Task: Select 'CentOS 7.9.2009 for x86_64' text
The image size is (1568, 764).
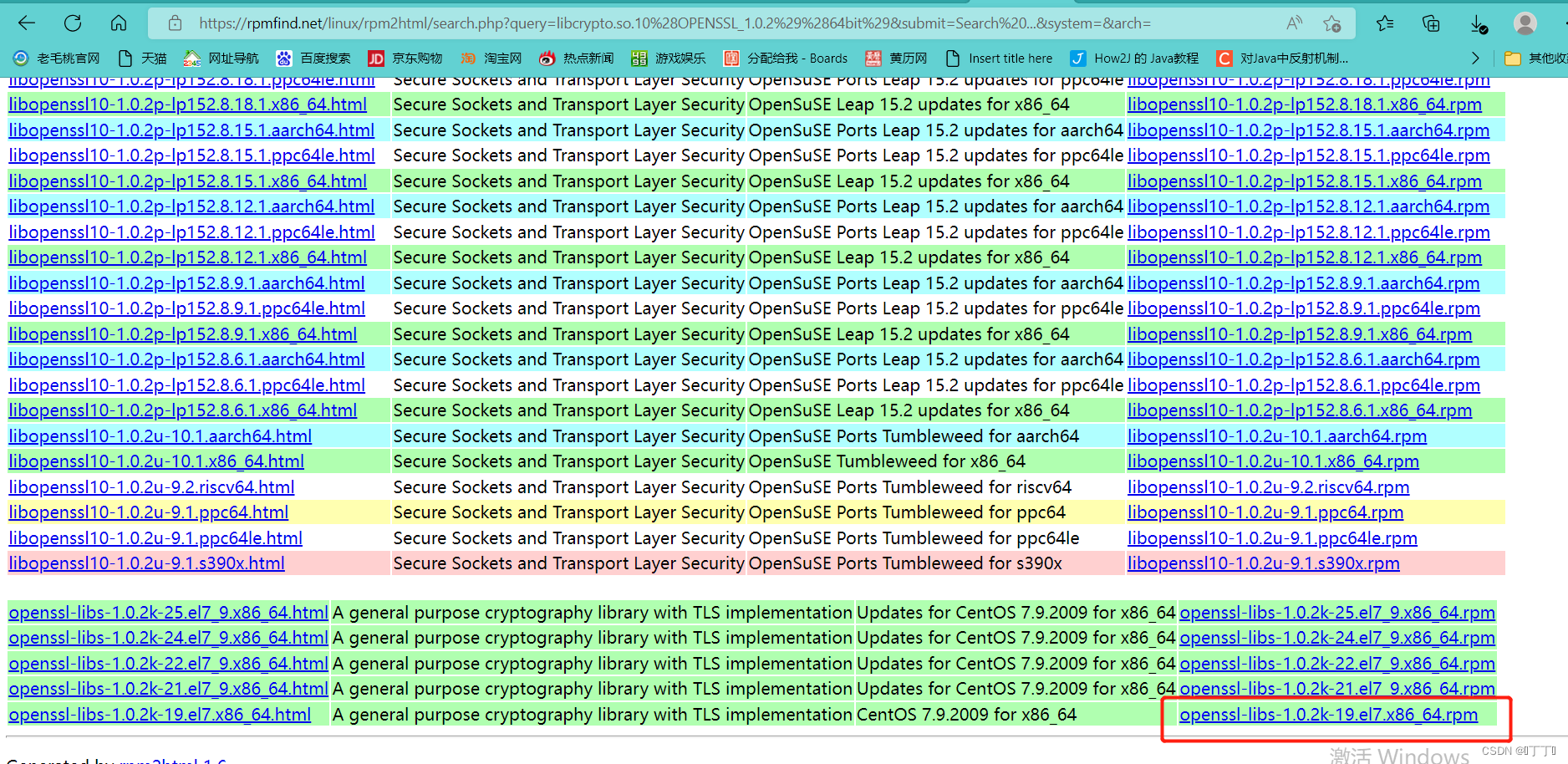Action: pyautogui.click(x=967, y=715)
